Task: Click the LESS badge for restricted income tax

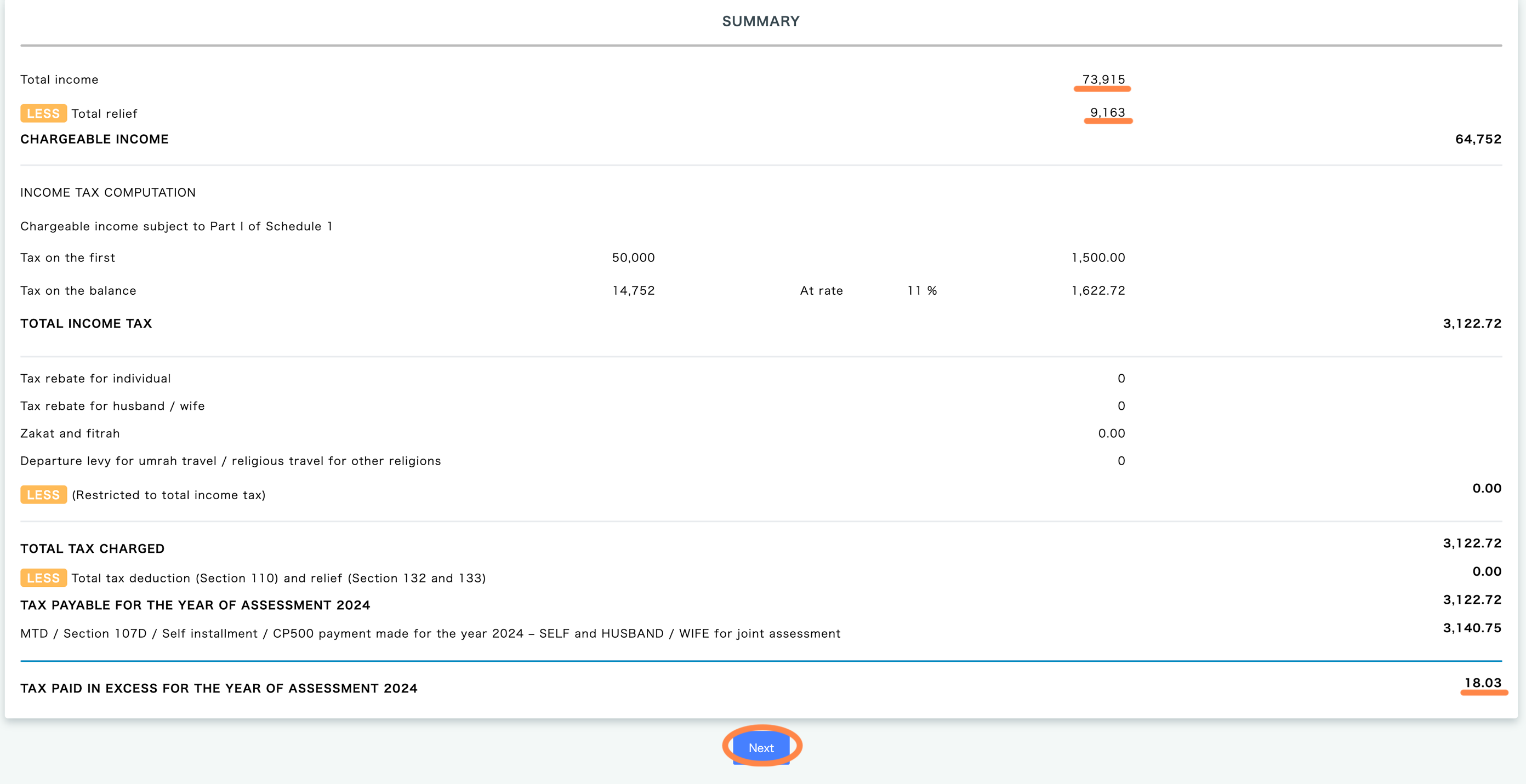Action: click(x=43, y=494)
